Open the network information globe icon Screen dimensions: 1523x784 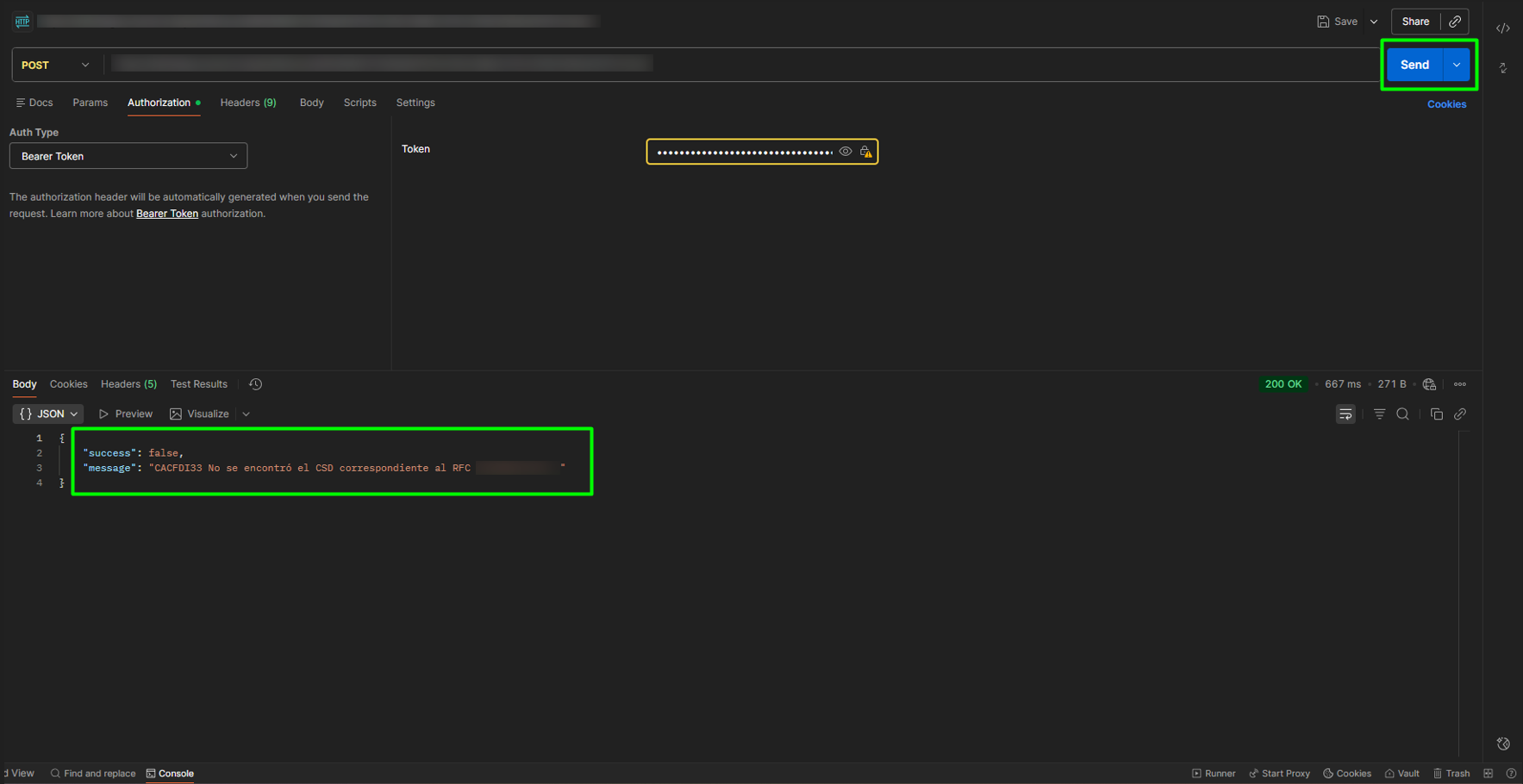coord(1429,384)
